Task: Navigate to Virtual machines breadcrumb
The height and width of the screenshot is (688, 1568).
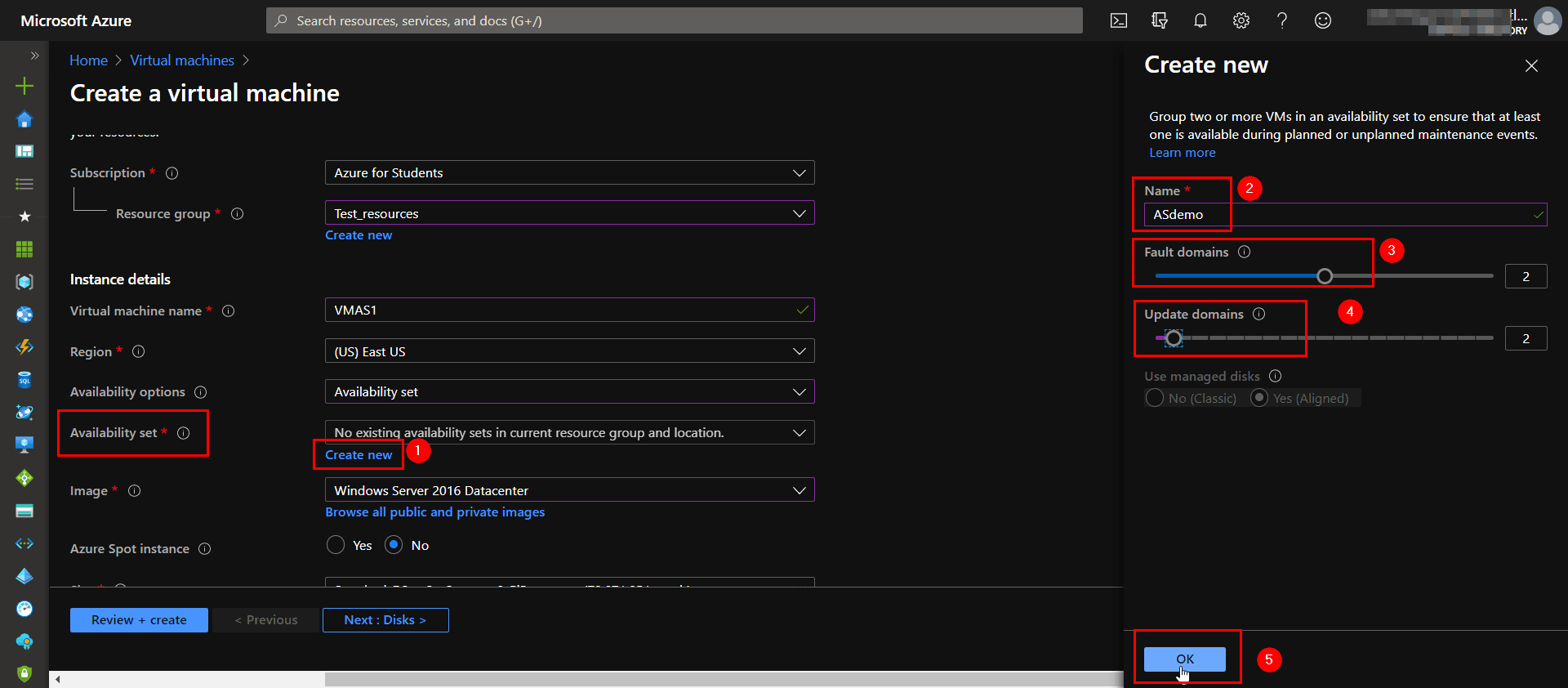Action: [182, 60]
